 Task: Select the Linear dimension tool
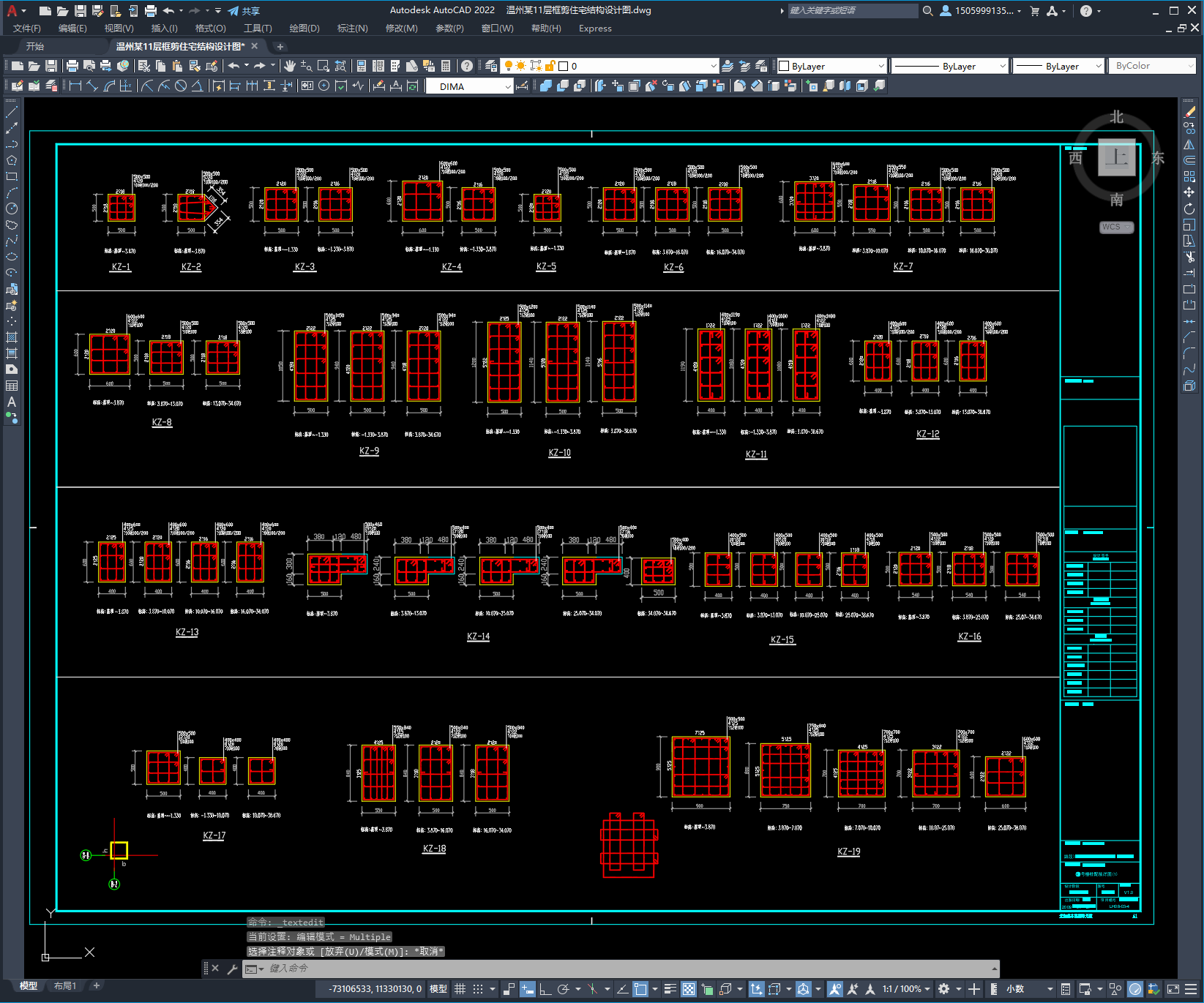coord(75,86)
